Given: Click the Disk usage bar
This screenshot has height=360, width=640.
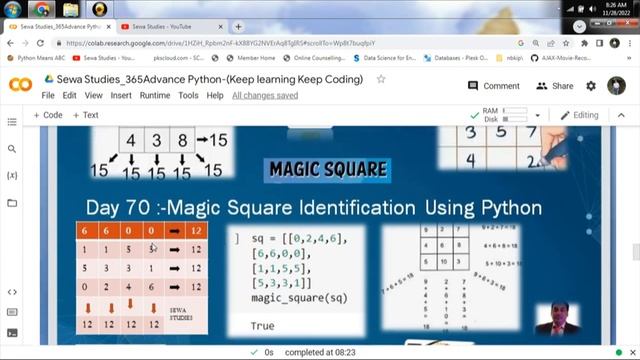Looking at the screenshot, I should pyautogui.click(x=515, y=119).
